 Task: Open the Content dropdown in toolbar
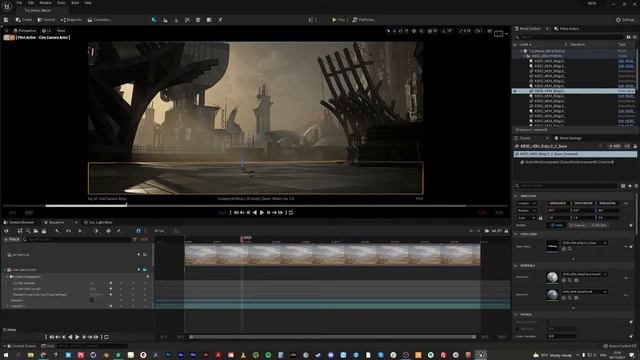[x=46, y=20]
